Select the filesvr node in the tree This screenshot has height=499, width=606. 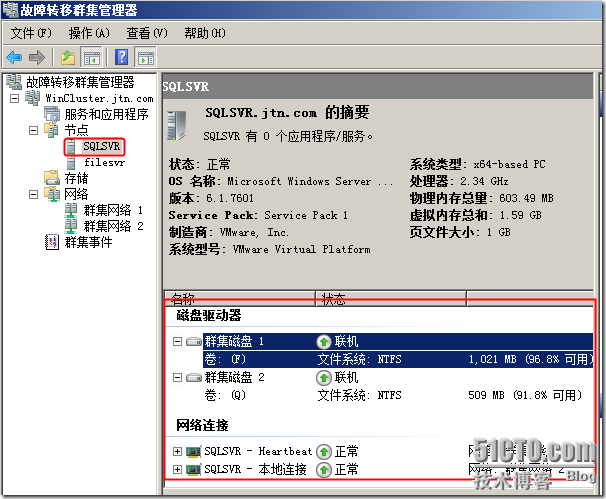tap(105, 163)
